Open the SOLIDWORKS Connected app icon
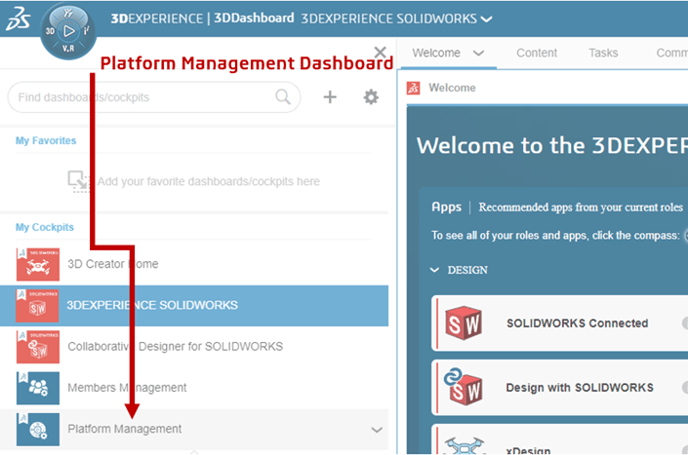Image resolution: width=688 pixels, height=455 pixels. [x=463, y=323]
